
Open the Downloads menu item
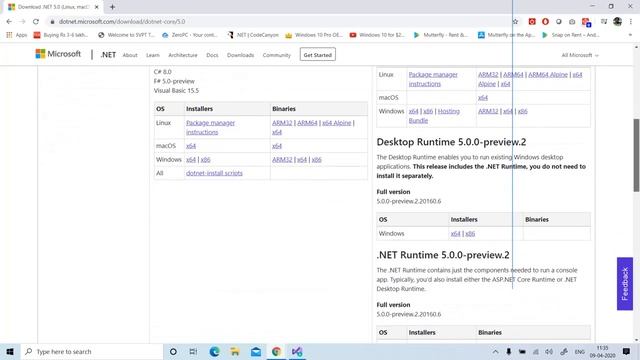(x=240, y=55)
